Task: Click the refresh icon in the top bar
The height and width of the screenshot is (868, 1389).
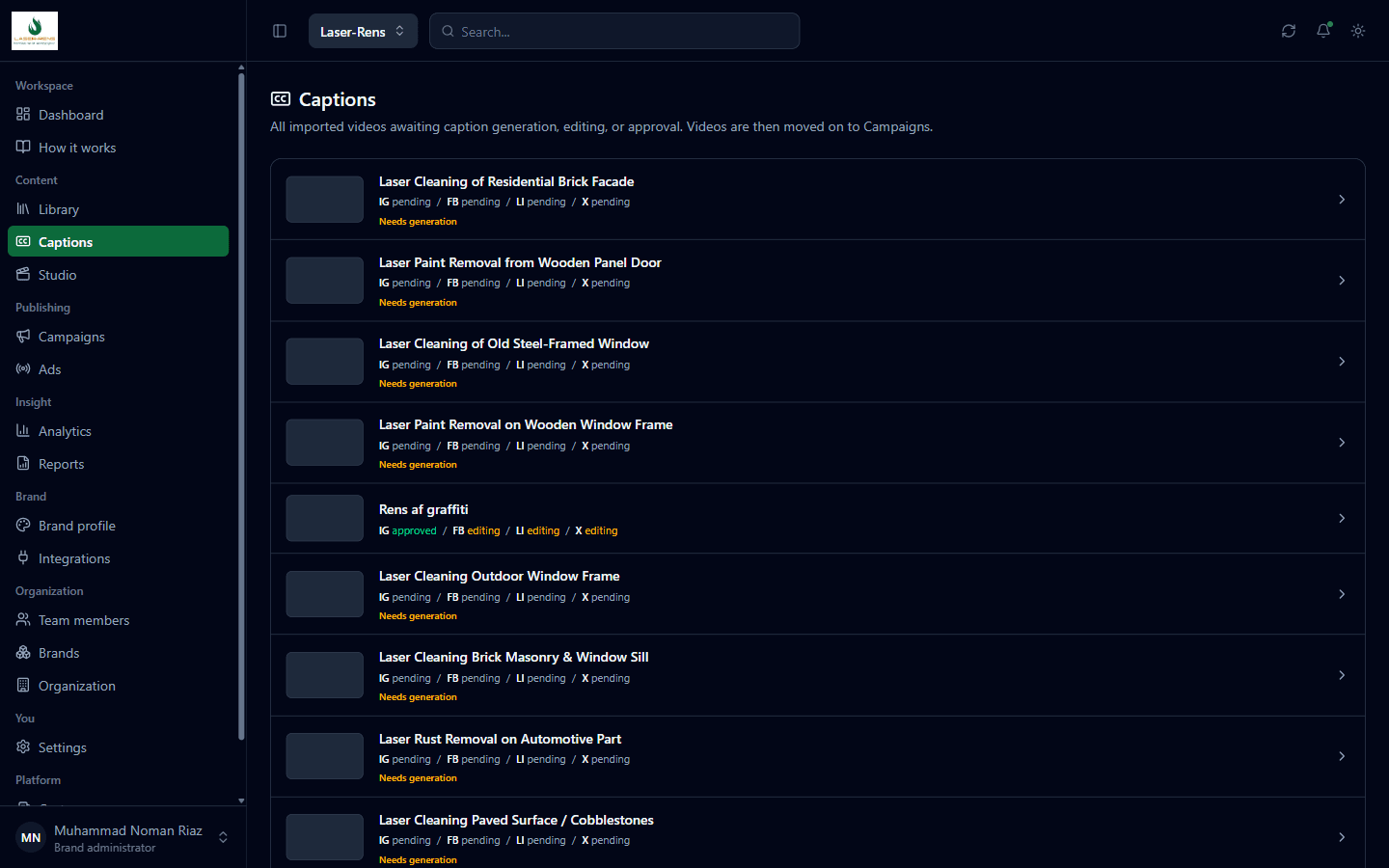Action: point(1289,31)
